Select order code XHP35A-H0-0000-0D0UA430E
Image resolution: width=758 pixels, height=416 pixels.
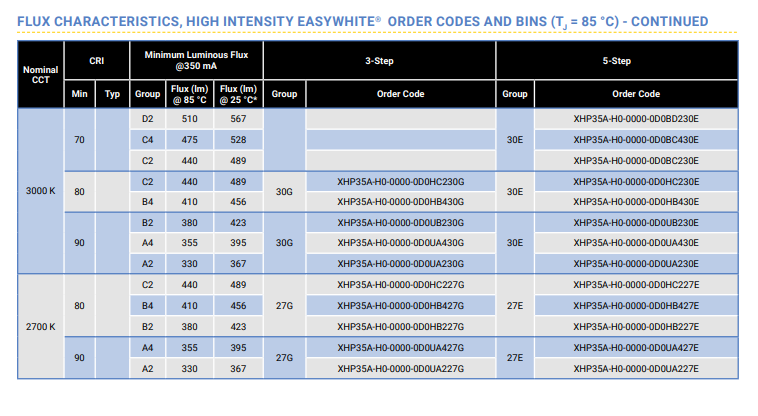(x=636, y=243)
